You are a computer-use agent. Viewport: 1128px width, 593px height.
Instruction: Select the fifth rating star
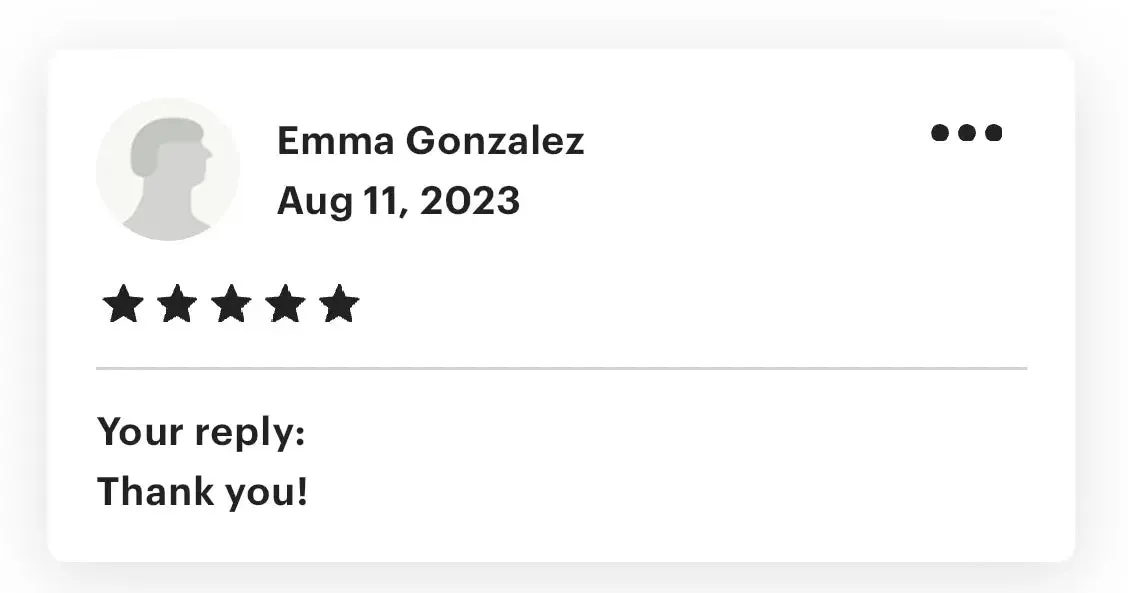339,304
